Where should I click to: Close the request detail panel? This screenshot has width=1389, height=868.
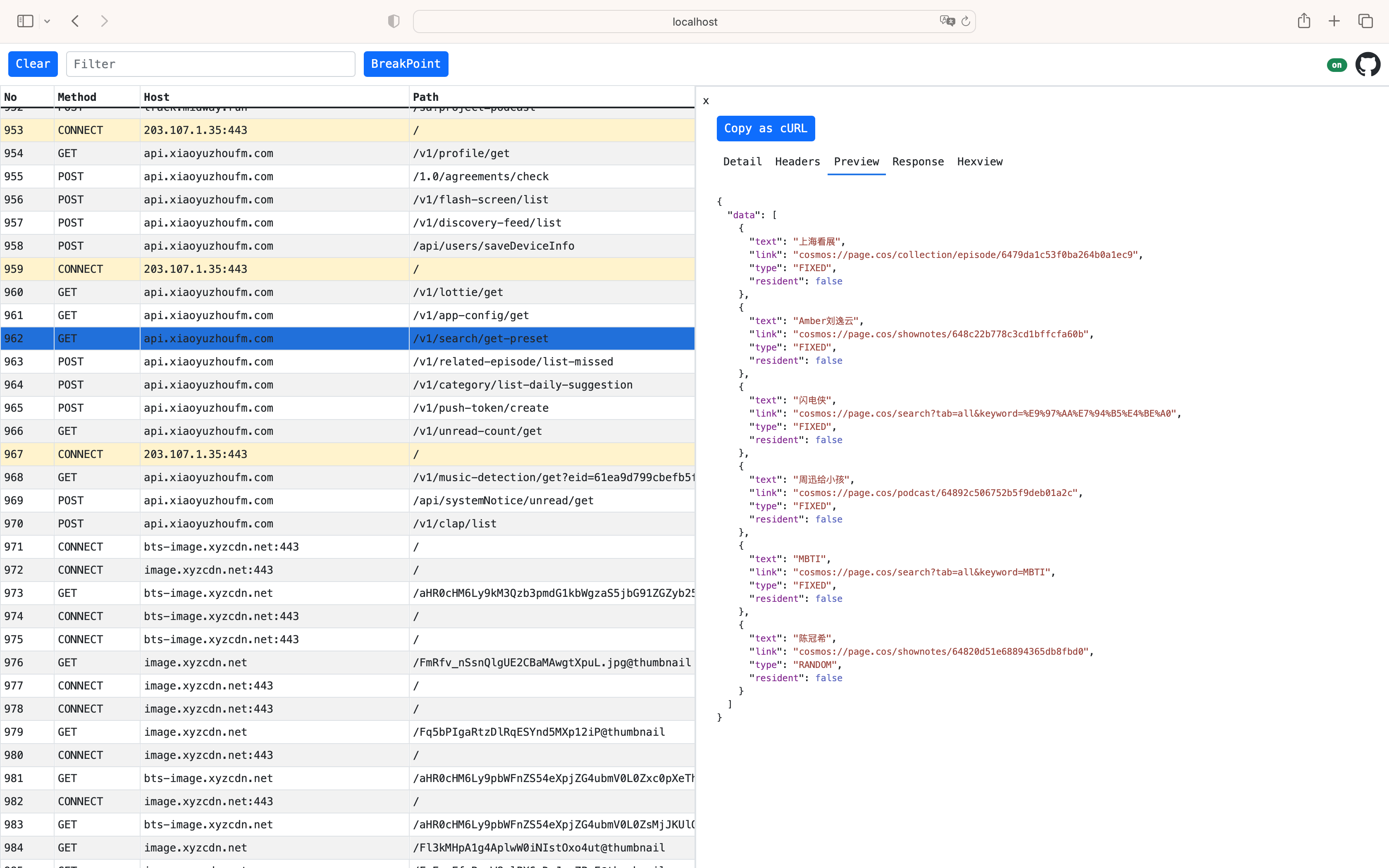click(706, 101)
